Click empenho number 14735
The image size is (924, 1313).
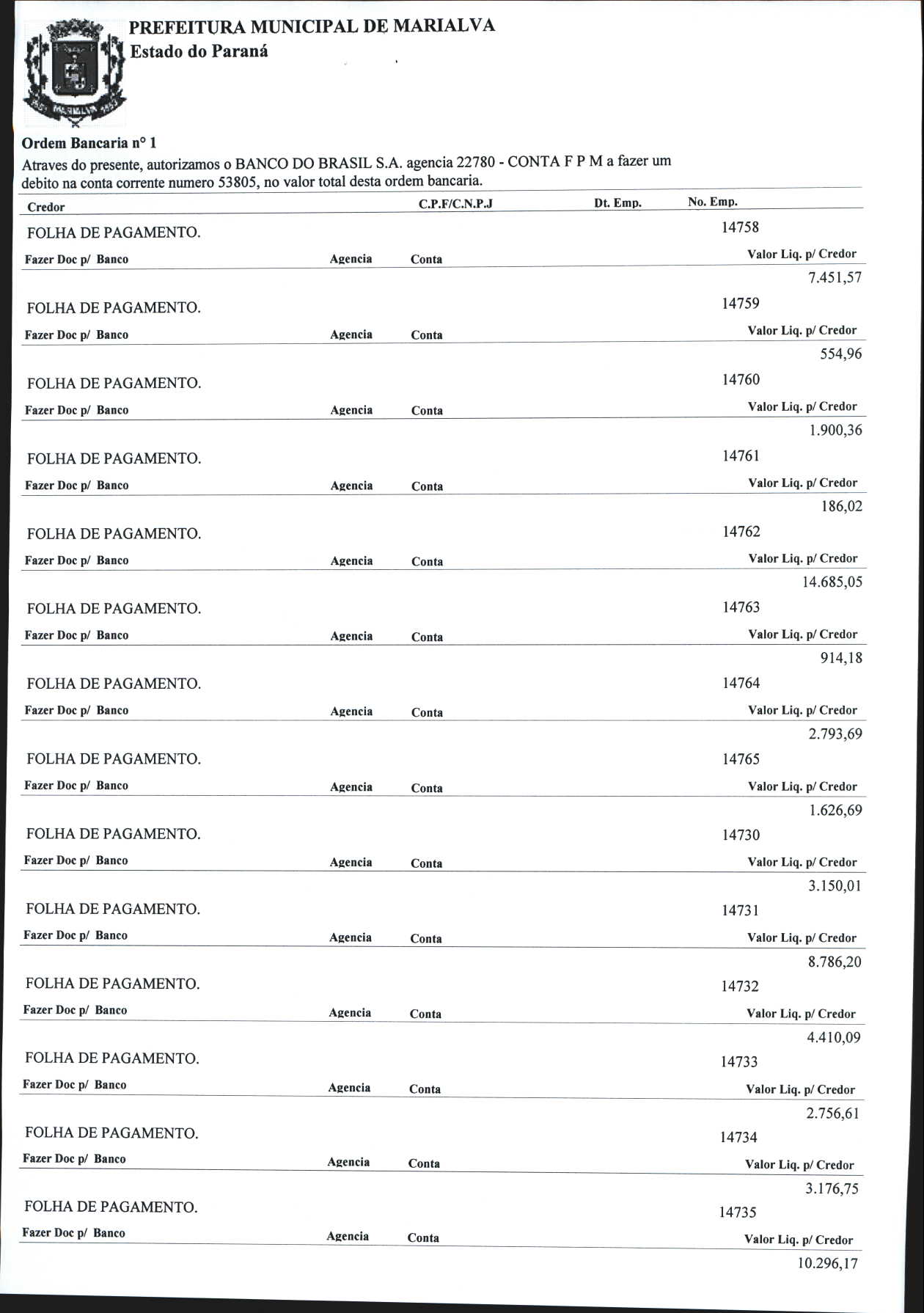(738, 1213)
